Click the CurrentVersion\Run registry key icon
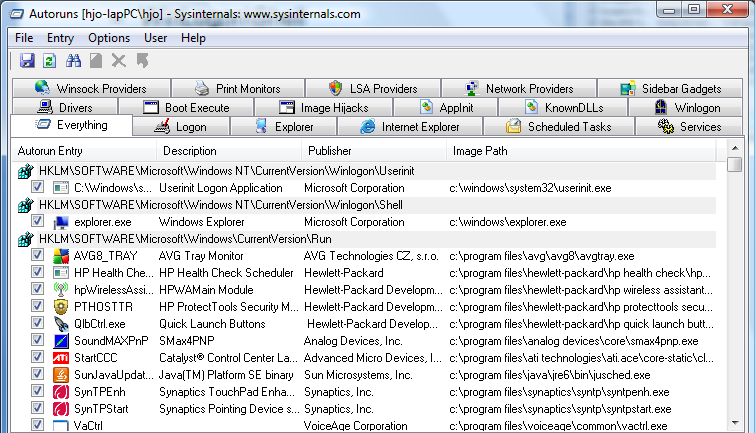Image resolution: width=755 pixels, height=433 pixels. pos(26,239)
